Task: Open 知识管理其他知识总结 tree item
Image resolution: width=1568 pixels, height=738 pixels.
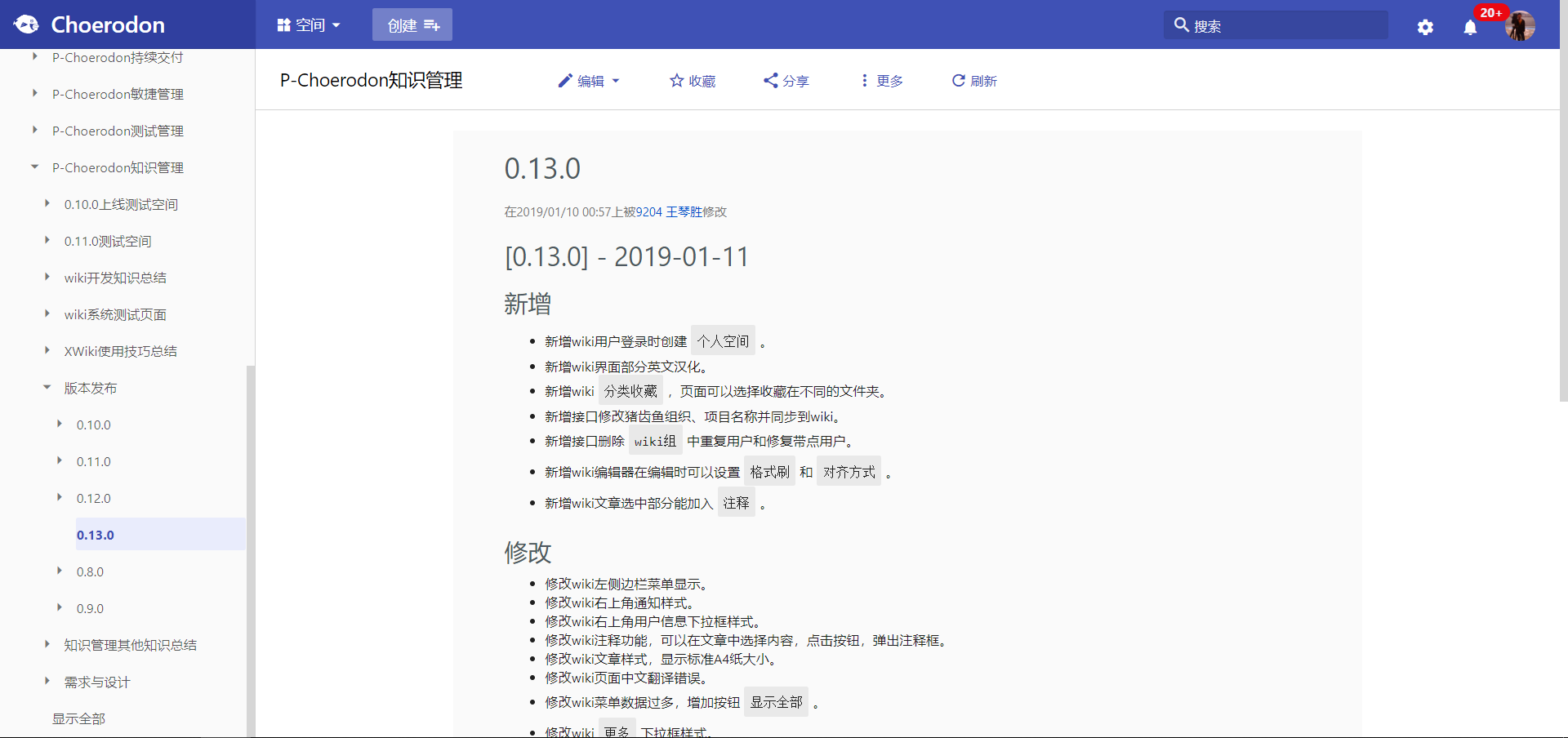Action: (x=131, y=645)
